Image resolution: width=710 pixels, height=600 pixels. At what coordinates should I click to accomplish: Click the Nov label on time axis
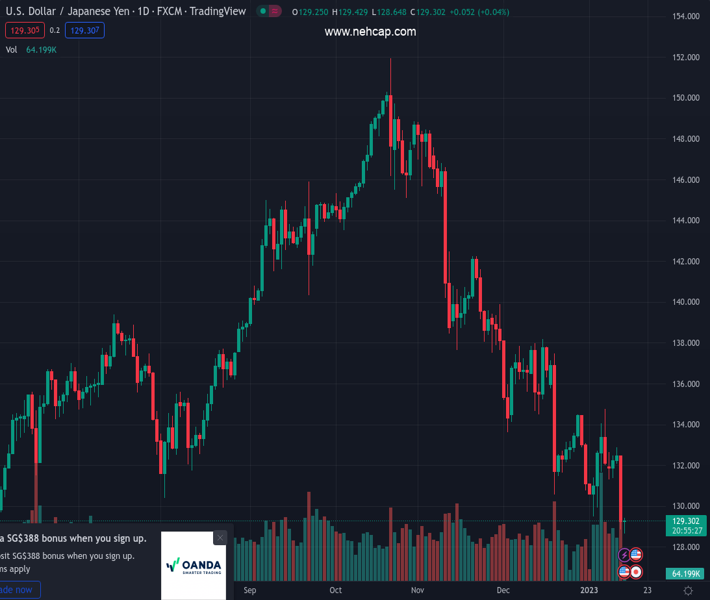click(418, 591)
